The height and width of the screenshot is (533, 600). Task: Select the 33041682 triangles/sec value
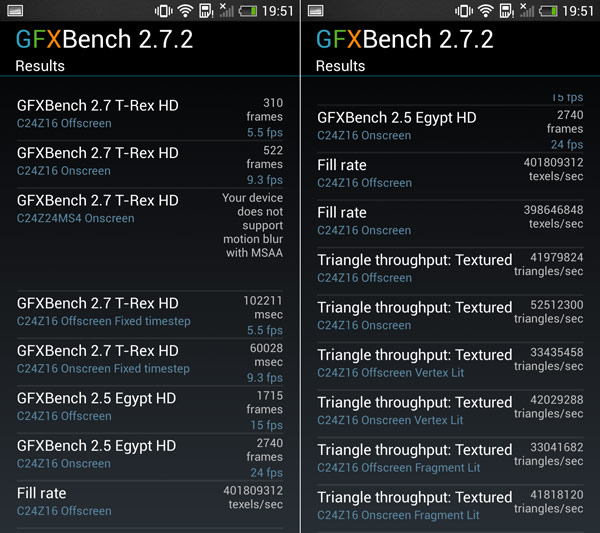(x=549, y=453)
